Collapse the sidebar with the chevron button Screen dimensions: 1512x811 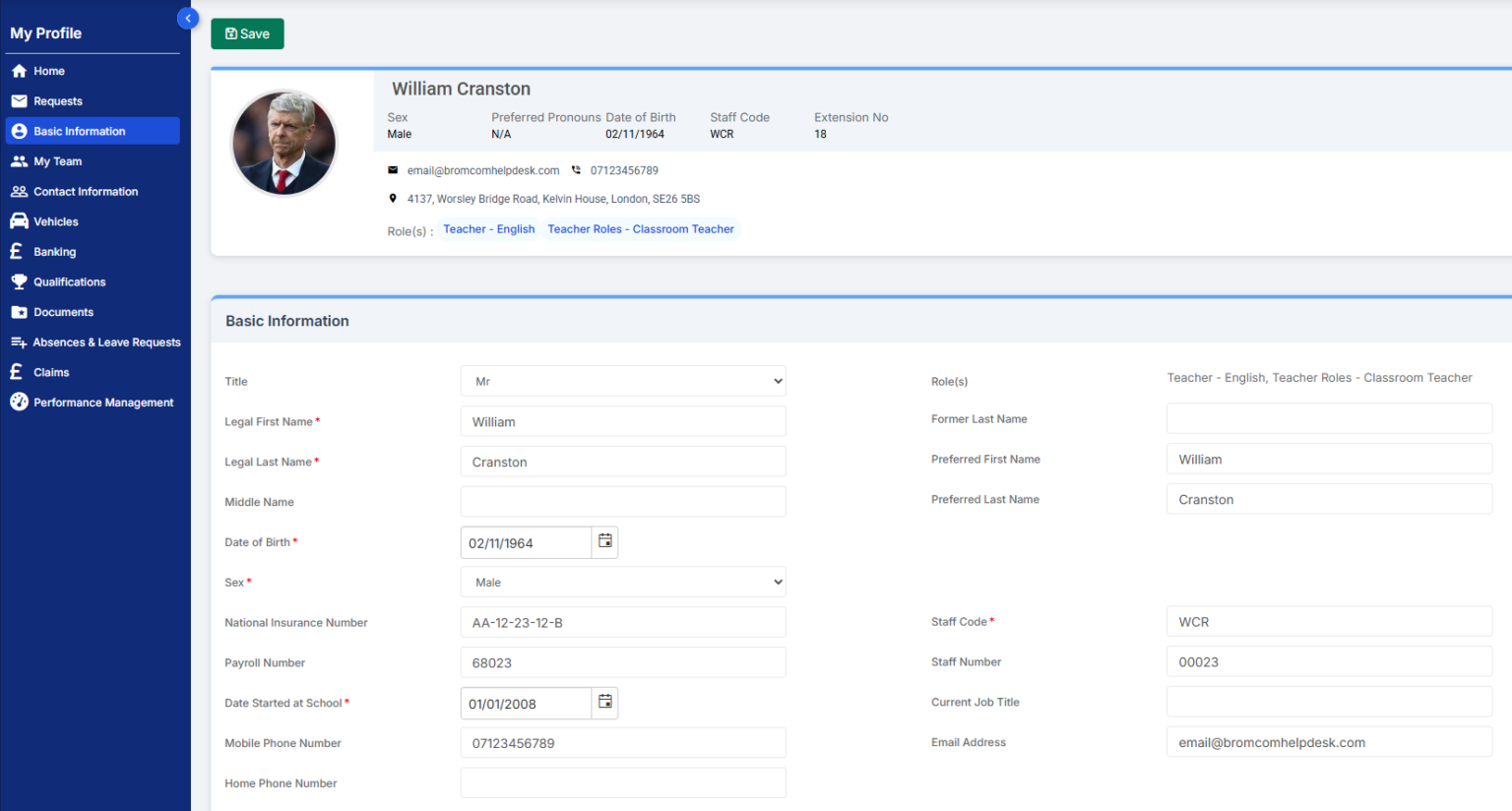pyautogui.click(x=187, y=18)
